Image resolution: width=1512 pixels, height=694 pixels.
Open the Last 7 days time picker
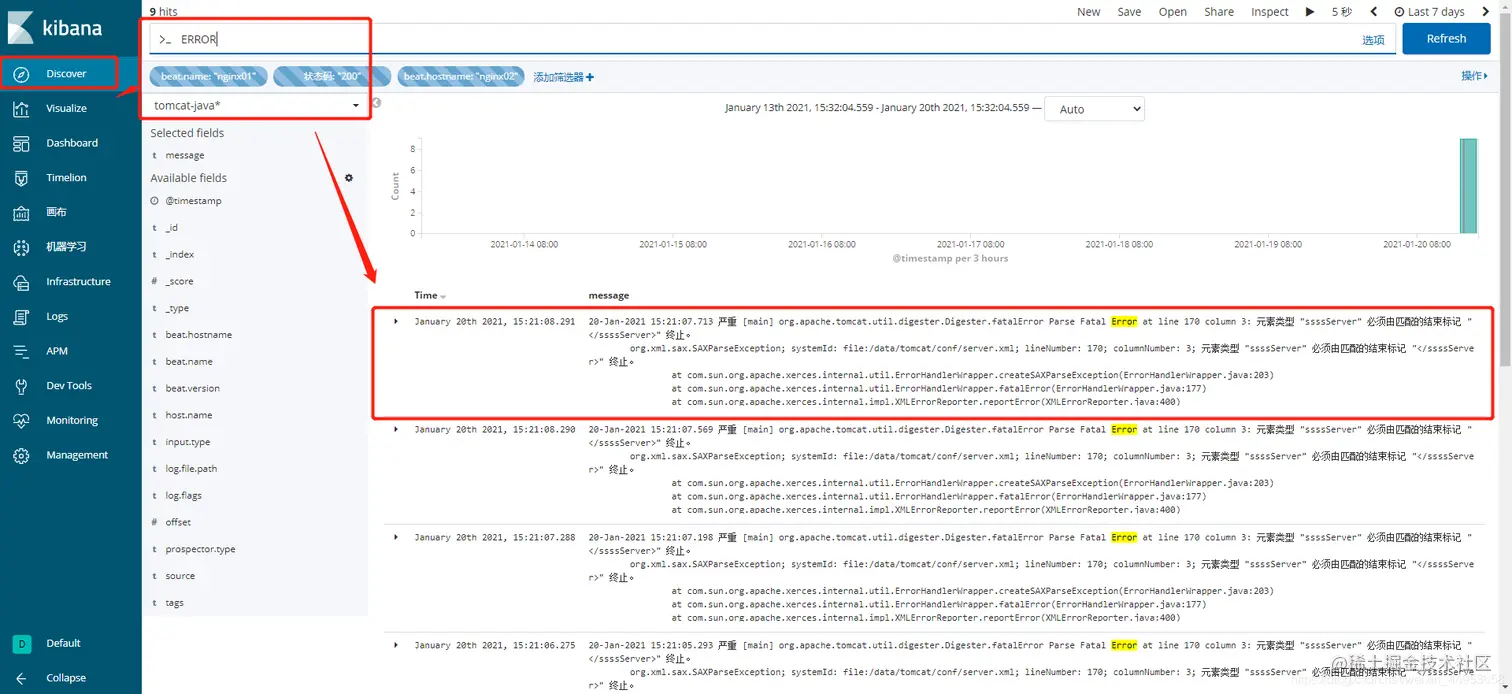point(1429,12)
